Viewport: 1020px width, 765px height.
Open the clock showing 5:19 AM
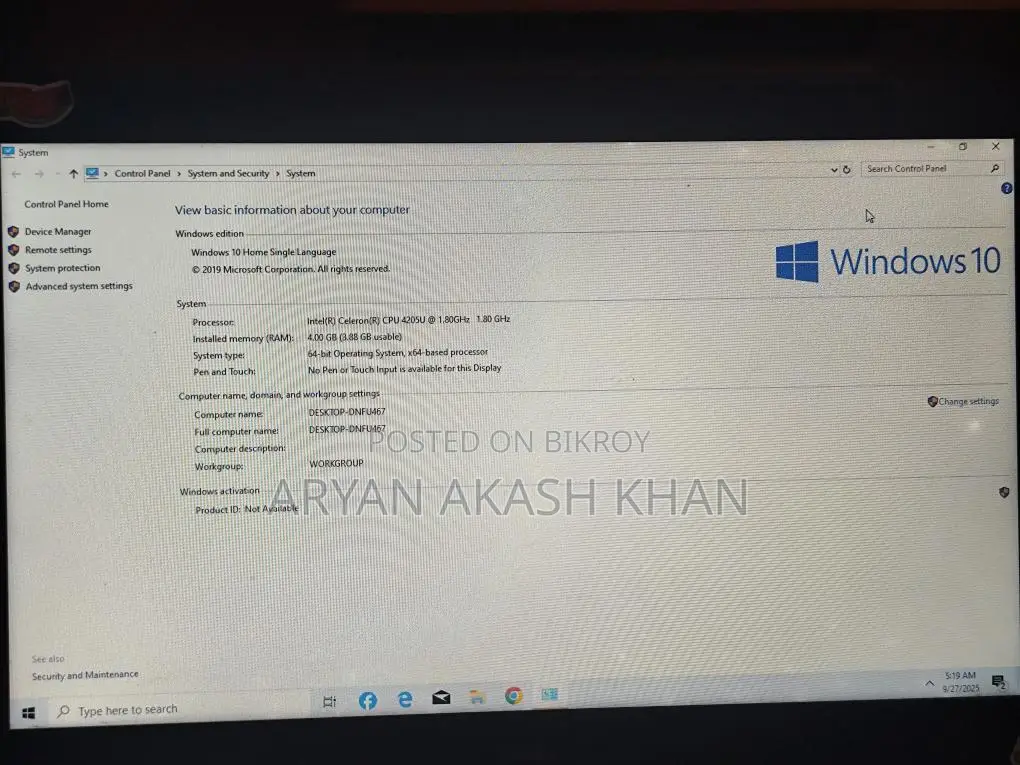coord(961,682)
